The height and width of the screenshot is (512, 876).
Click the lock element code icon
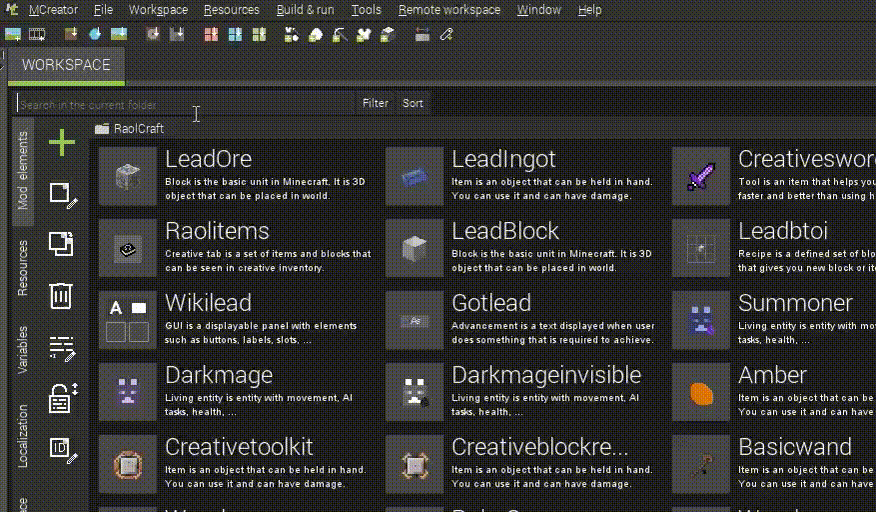tap(63, 398)
